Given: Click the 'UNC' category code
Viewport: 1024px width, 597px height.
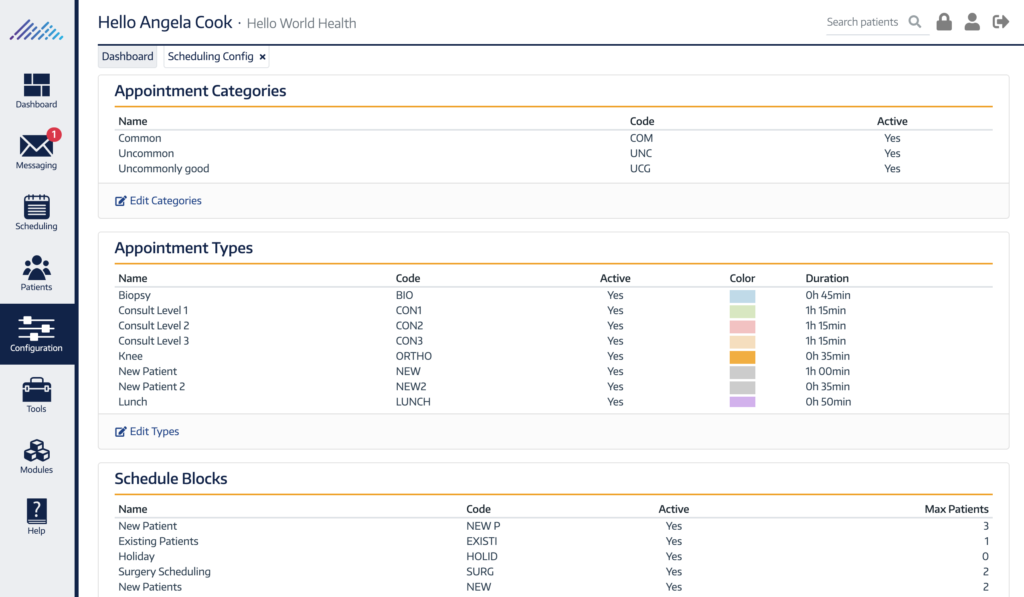Looking at the screenshot, I should (x=640, y=153).
